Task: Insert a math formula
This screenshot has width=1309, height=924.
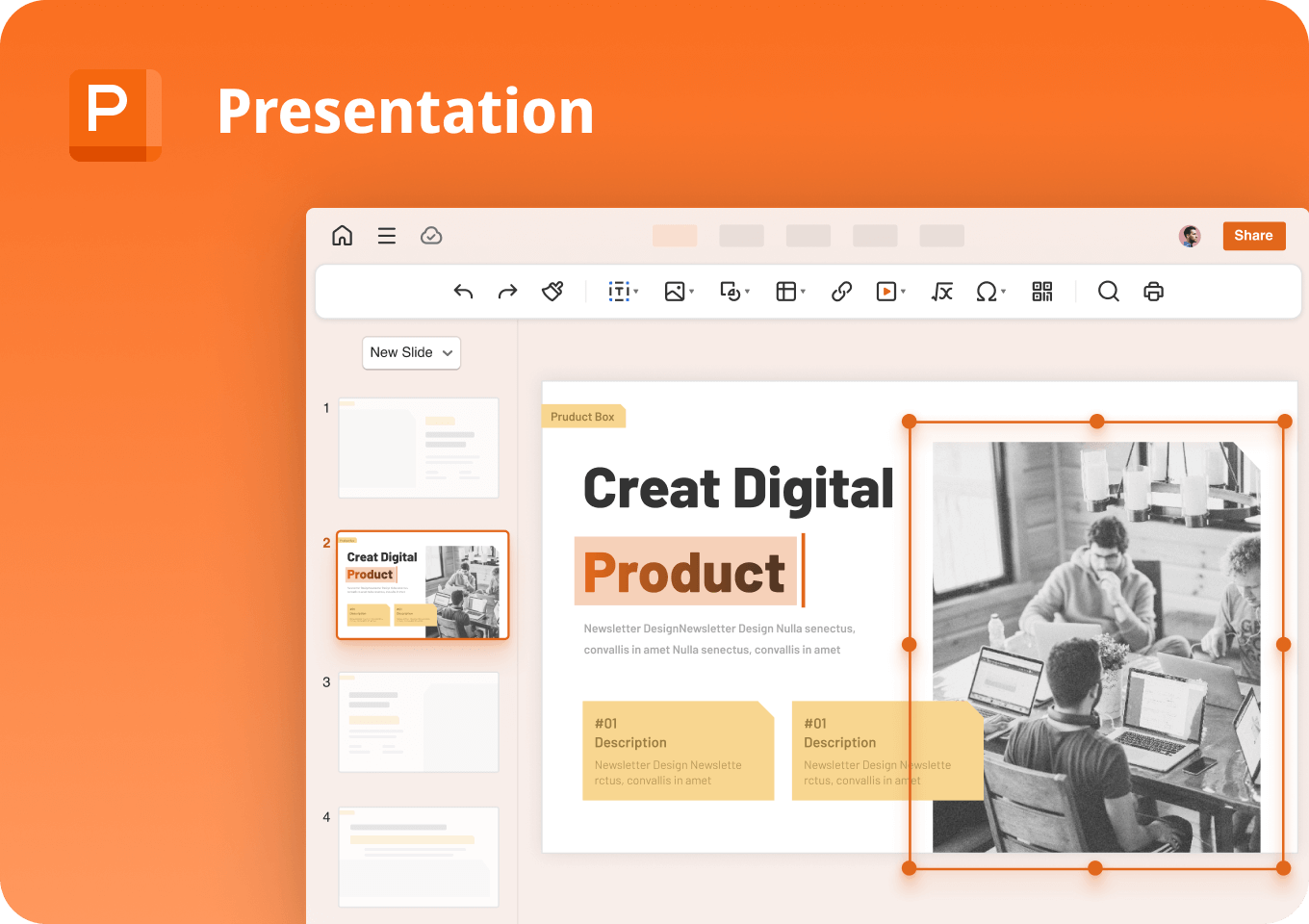Action: [x=941, y=291]
